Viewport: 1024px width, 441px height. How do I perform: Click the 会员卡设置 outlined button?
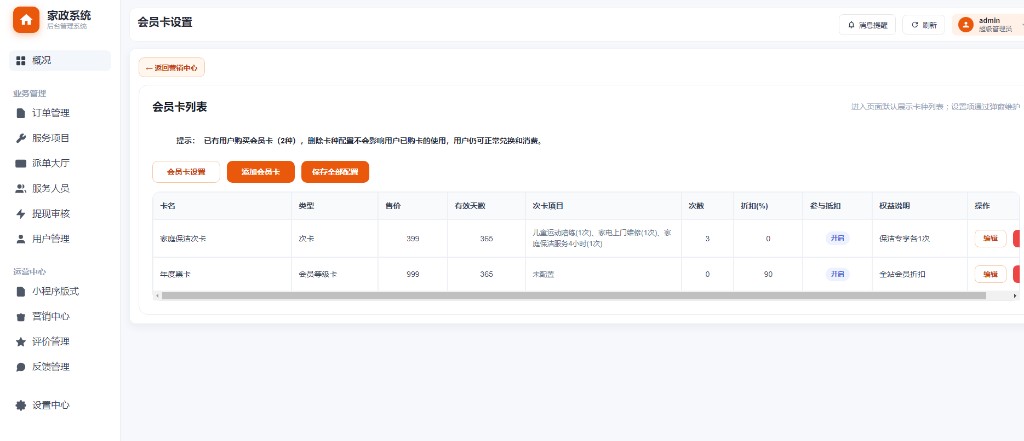click(186, 172)
